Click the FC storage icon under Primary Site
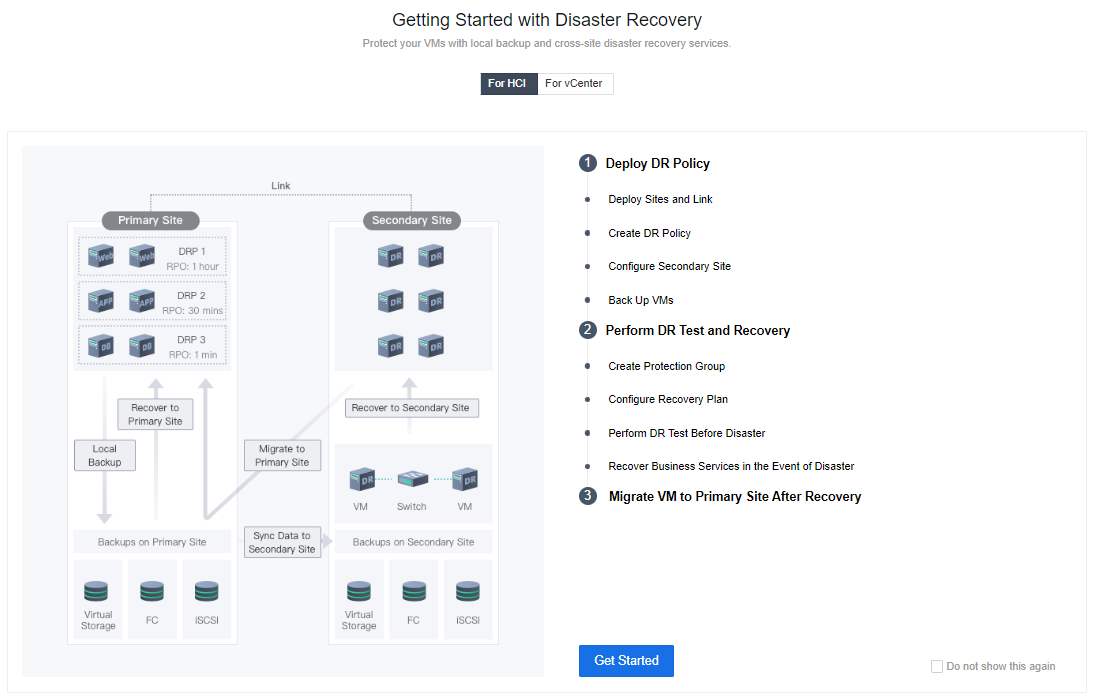 (152, 591)
